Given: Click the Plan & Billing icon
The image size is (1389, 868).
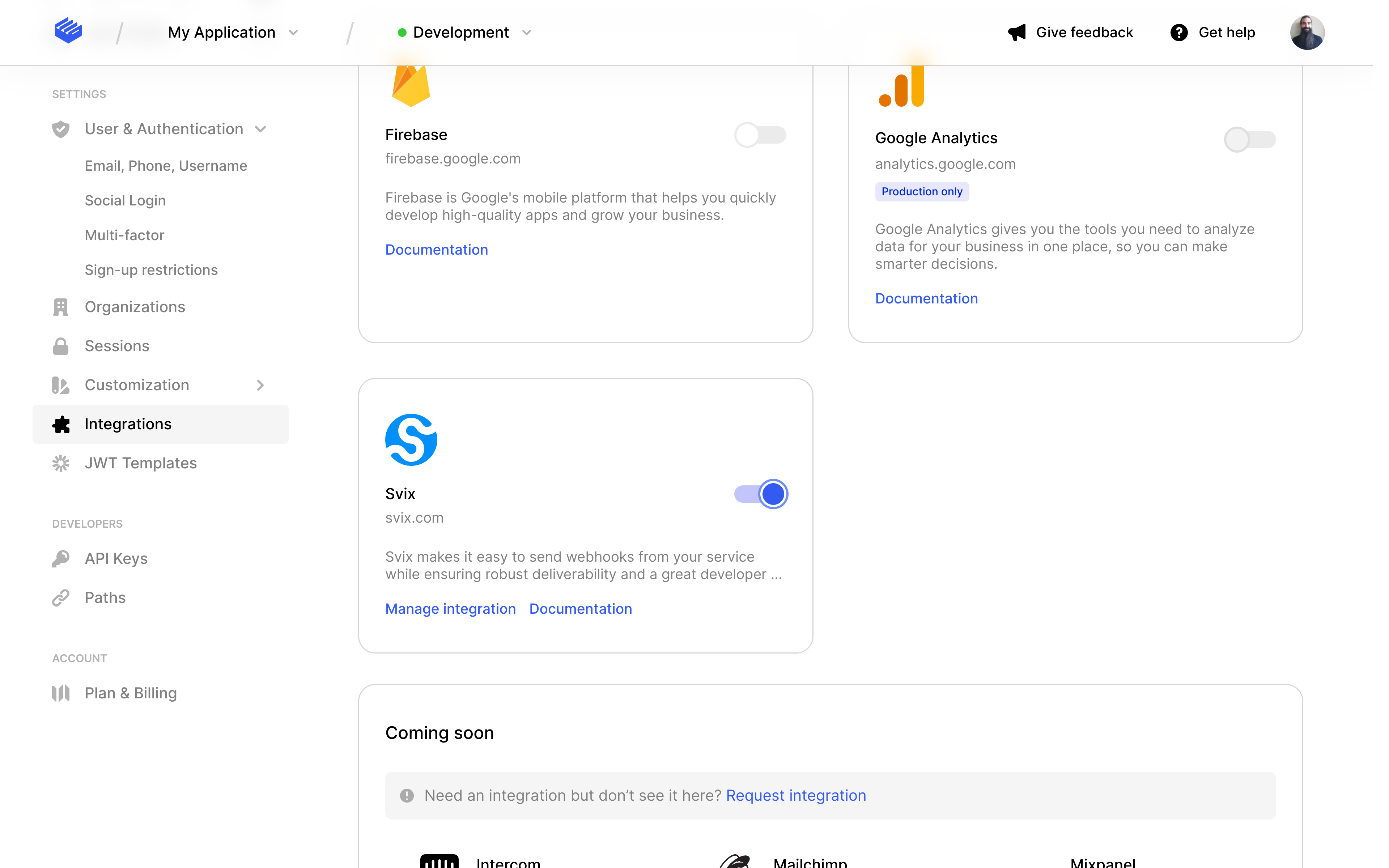Looking at the screenshot, I should coord(61,693).
